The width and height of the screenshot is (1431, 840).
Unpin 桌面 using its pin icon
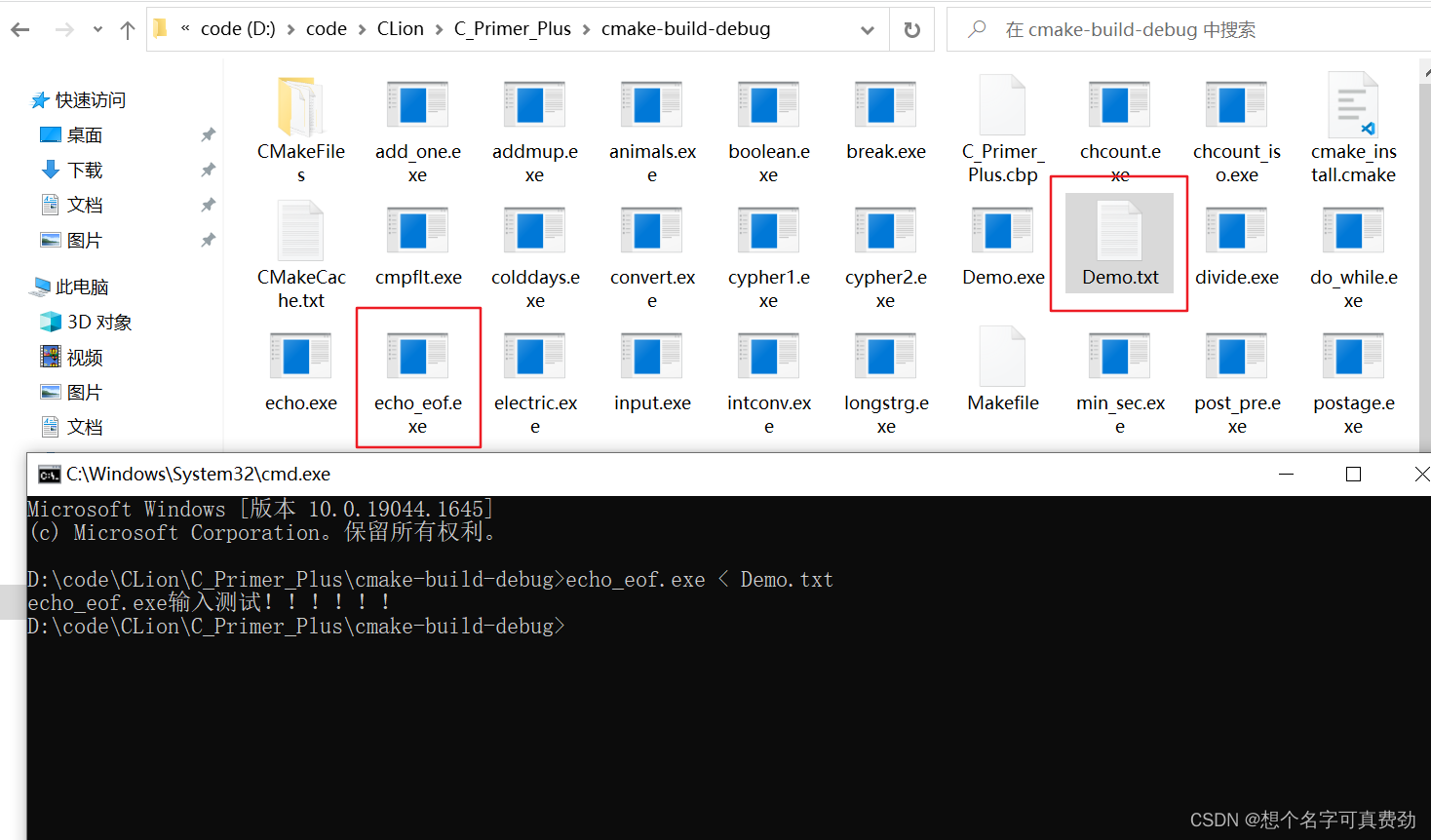[x=208, y=134]
